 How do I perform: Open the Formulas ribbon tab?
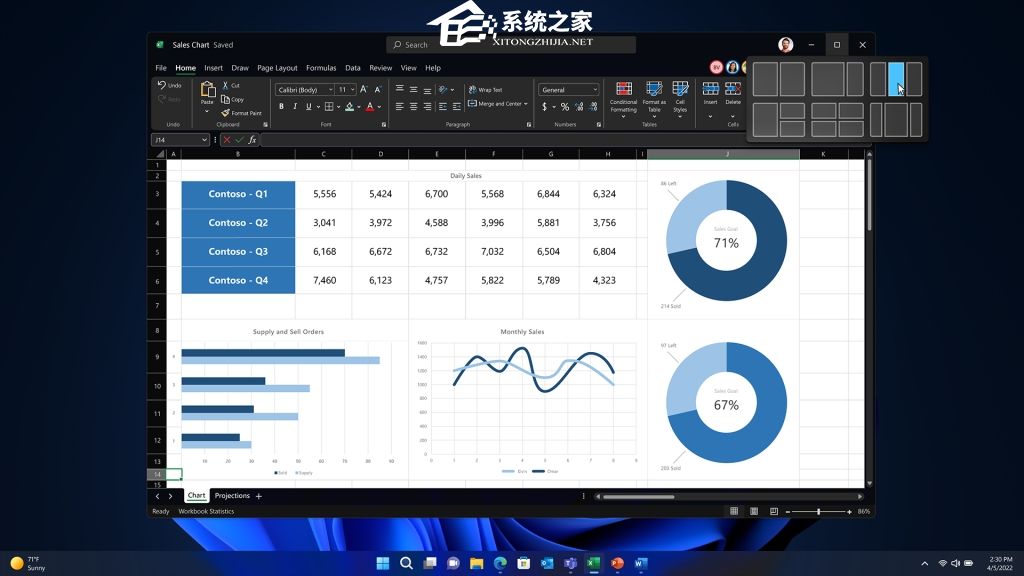321,68
